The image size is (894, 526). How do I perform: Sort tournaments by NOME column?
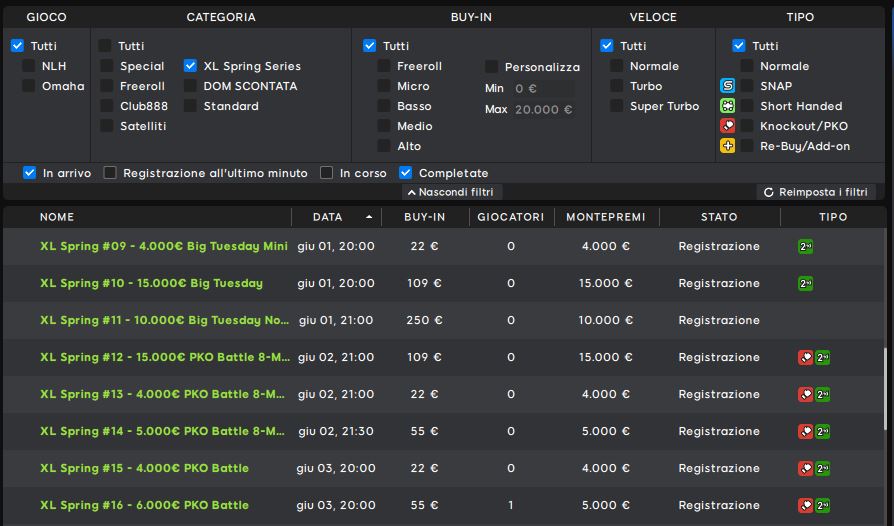click(x=57, y=217)
